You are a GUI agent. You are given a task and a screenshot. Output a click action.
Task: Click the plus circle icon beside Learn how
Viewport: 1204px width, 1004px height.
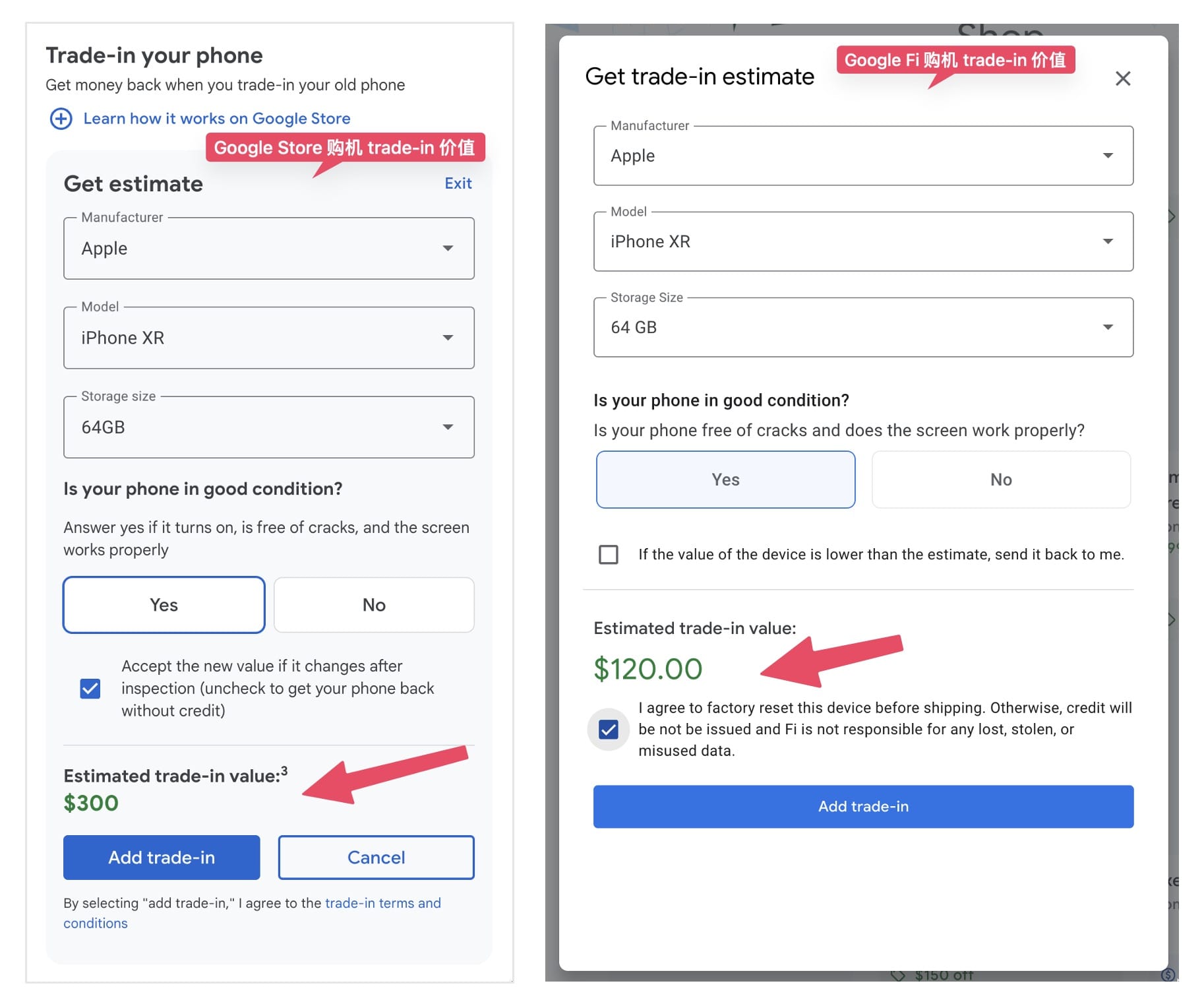point(61,119)
